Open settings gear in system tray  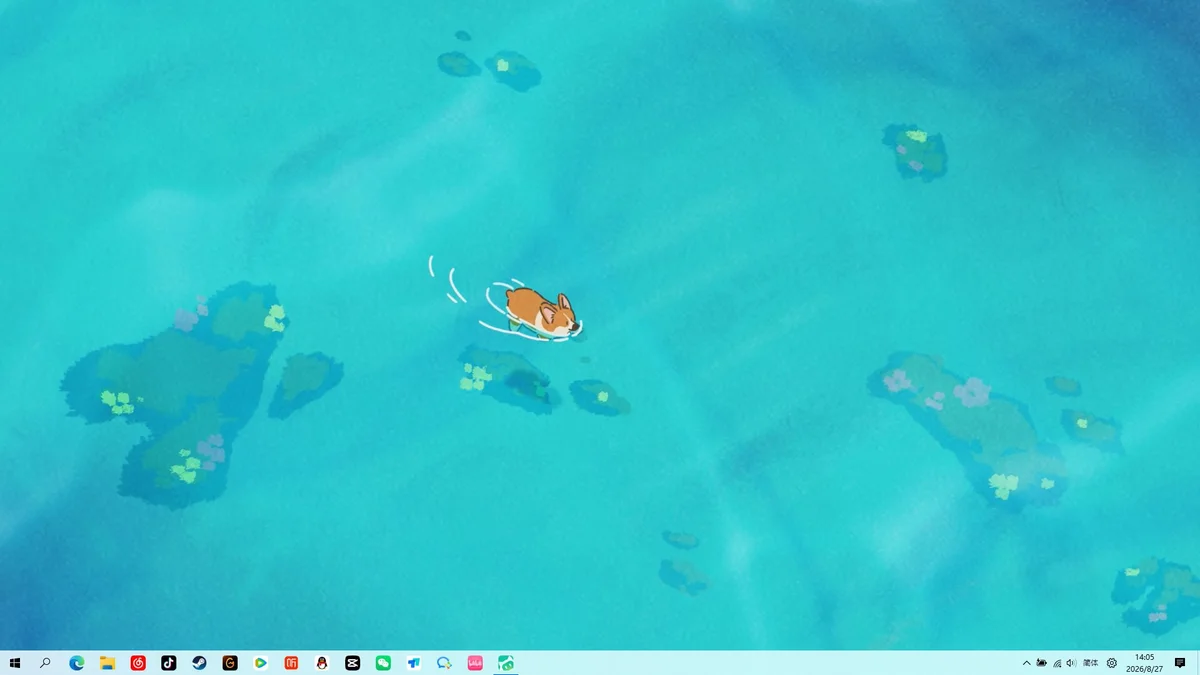click(x=1112, y=663)
